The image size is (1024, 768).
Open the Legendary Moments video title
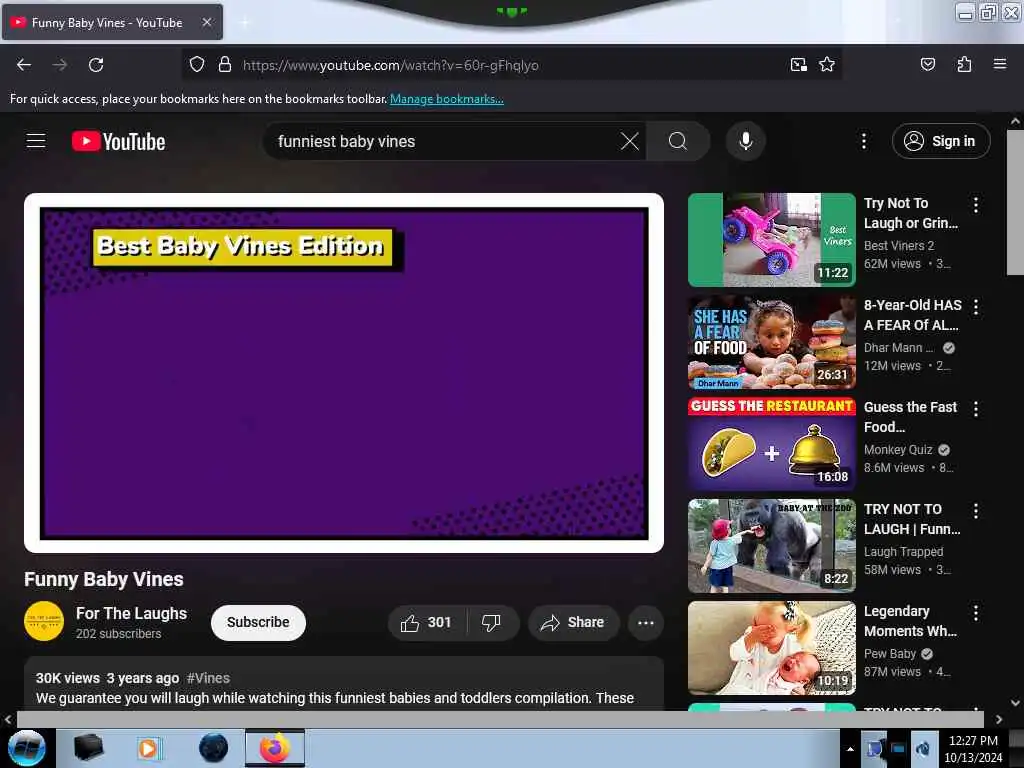pyautogui.click(x=910, y=621)
